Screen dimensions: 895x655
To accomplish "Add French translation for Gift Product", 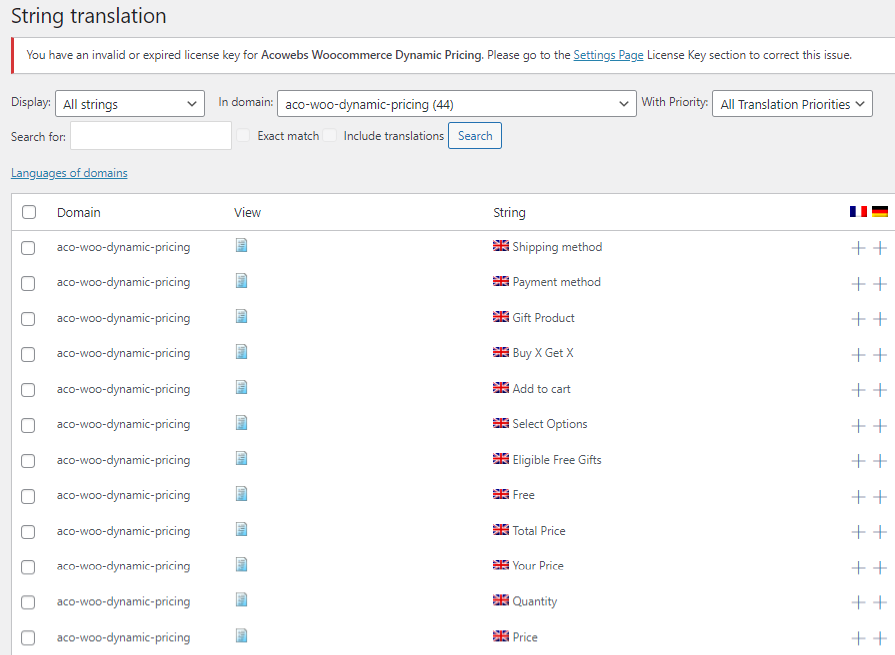I will click(858, 319).
